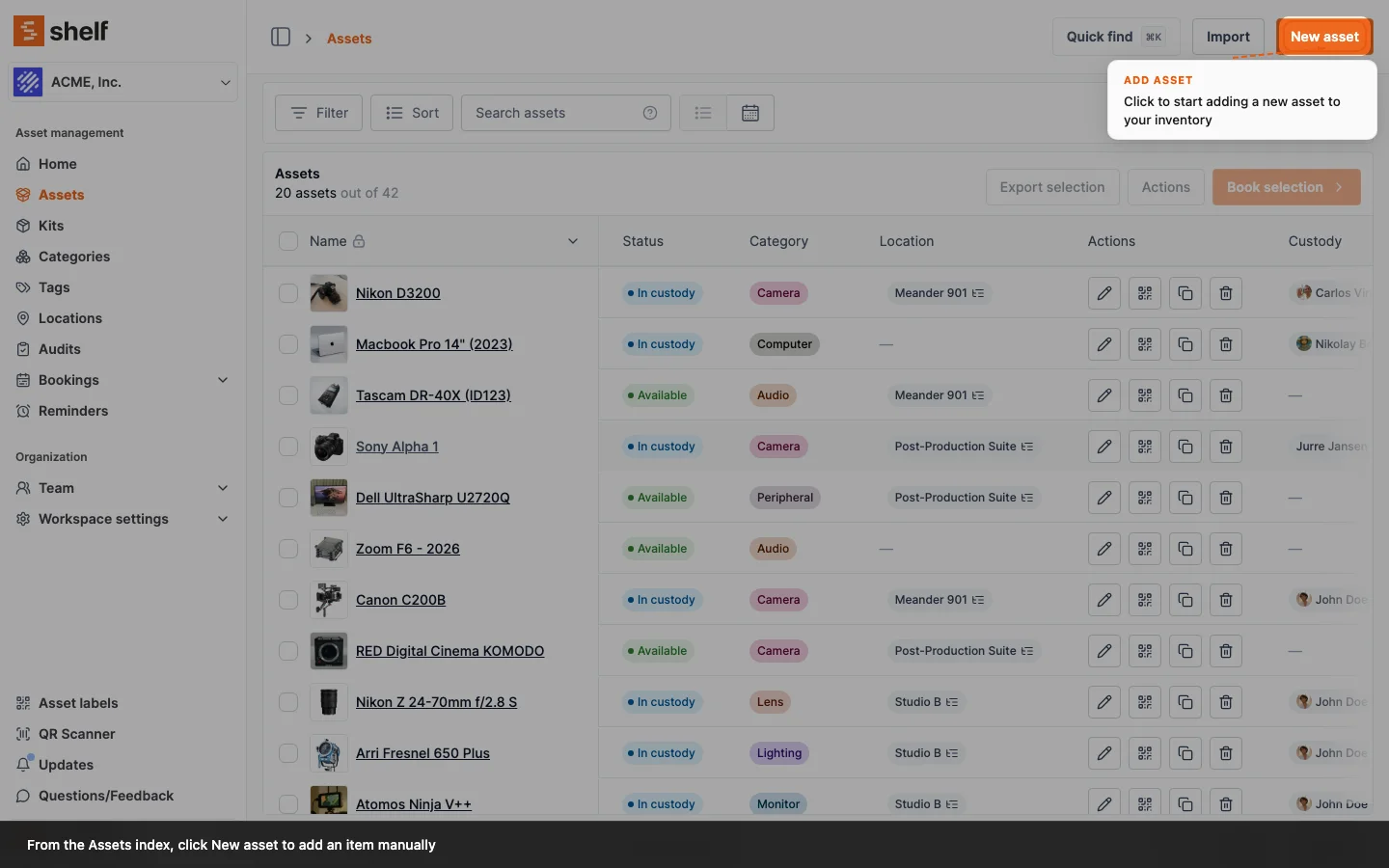
Task: Click trash icon for Sony Alpha 1
Action: pyautogui.click(x=1226, y=447)
